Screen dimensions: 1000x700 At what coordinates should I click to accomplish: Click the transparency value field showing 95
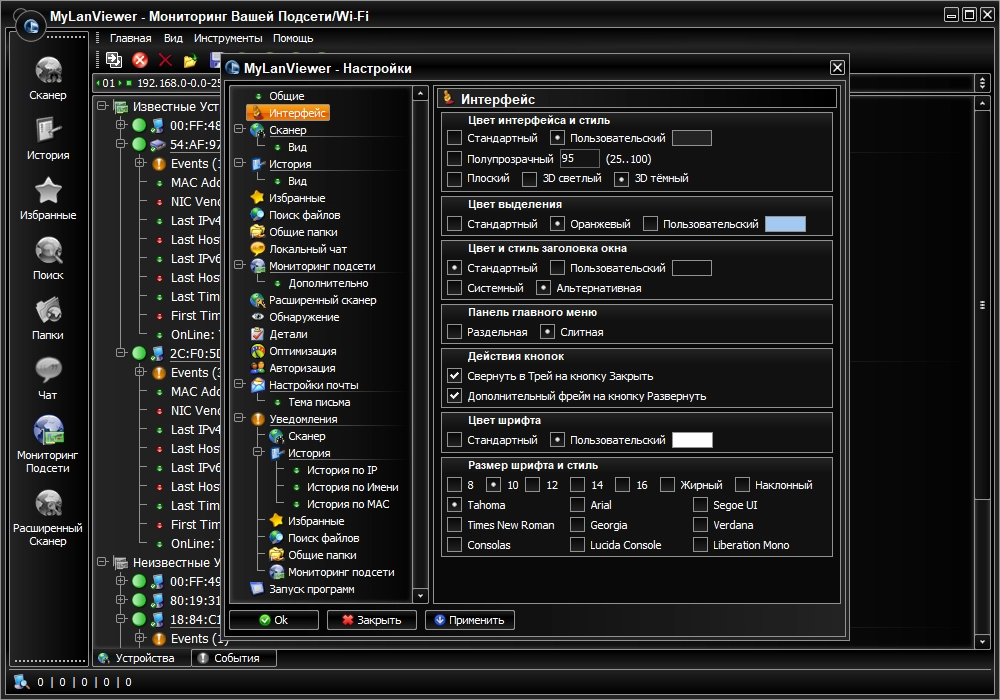[579, 159]
